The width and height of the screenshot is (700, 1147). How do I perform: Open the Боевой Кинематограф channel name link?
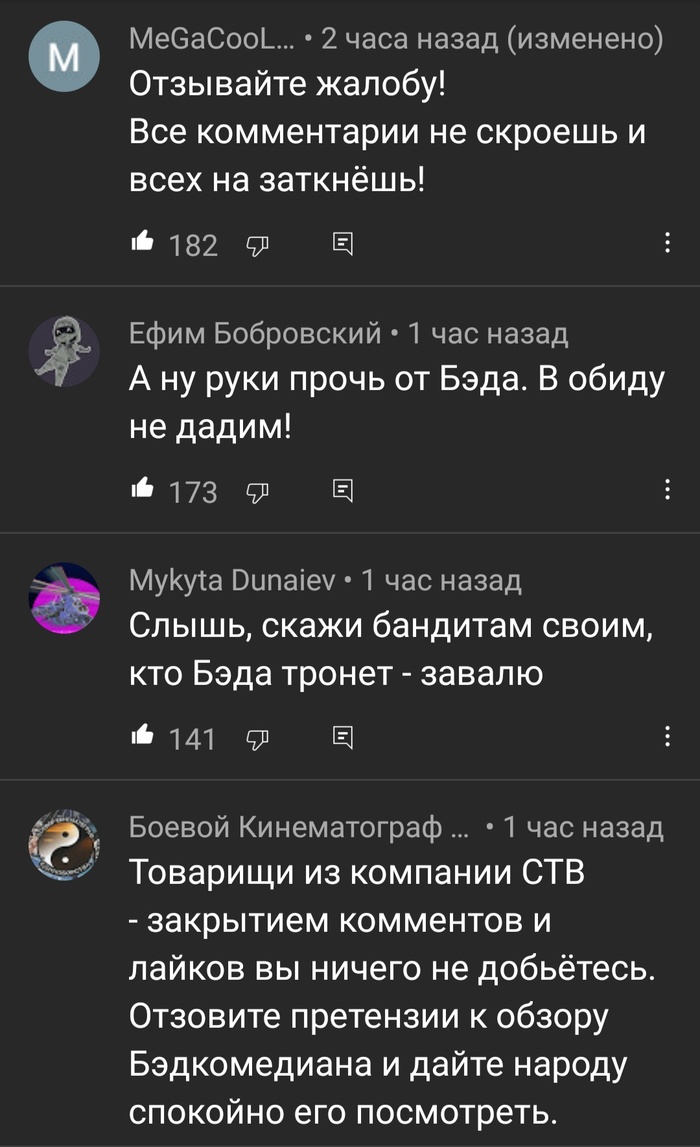(300, 827)
